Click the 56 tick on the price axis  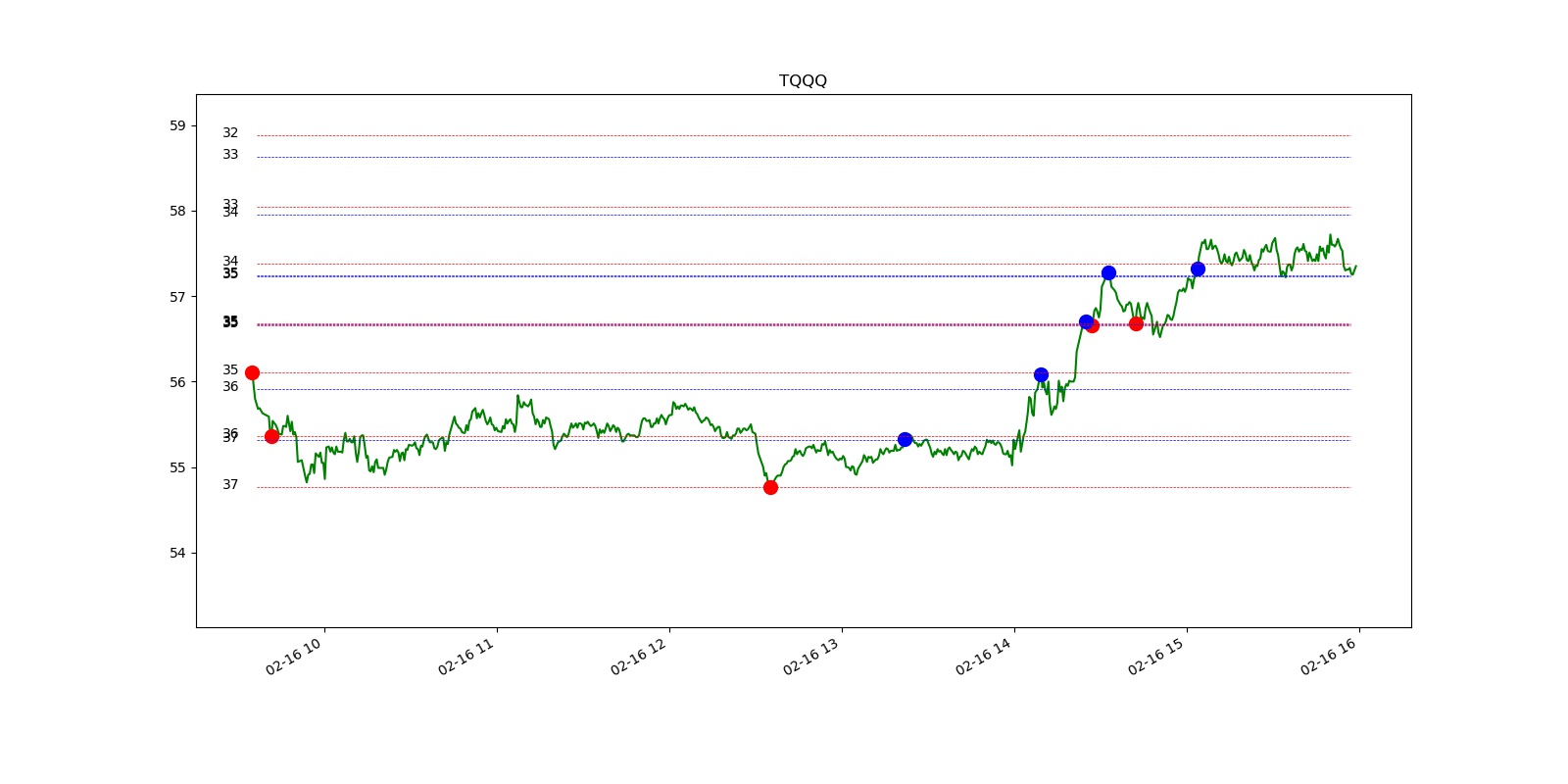coord(177,382)
